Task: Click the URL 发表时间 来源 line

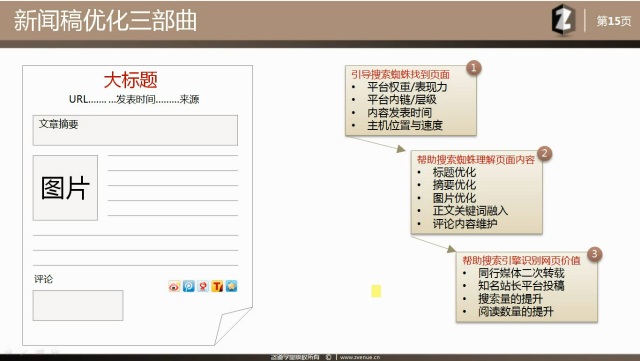Action: click(134, 99)
